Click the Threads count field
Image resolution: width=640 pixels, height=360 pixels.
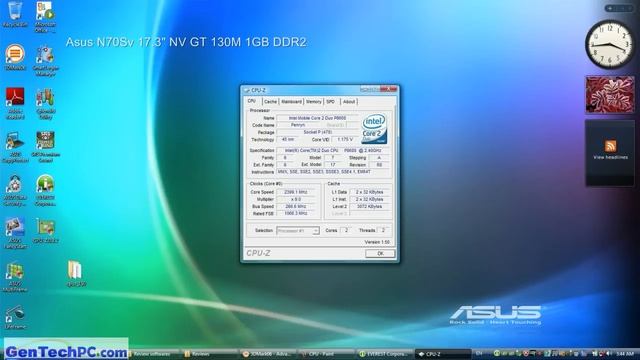(383, 231)
